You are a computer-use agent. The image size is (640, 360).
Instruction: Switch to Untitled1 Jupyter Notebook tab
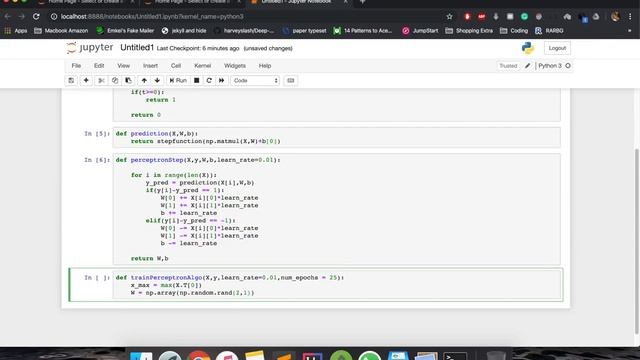click(x=296, y=2)
